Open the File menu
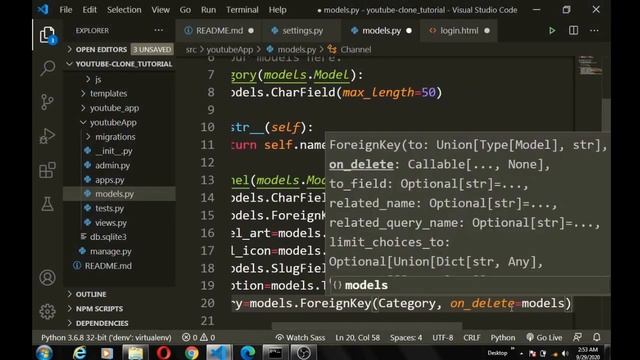Screen dimensions: 640x360 [x=65, y=10]
